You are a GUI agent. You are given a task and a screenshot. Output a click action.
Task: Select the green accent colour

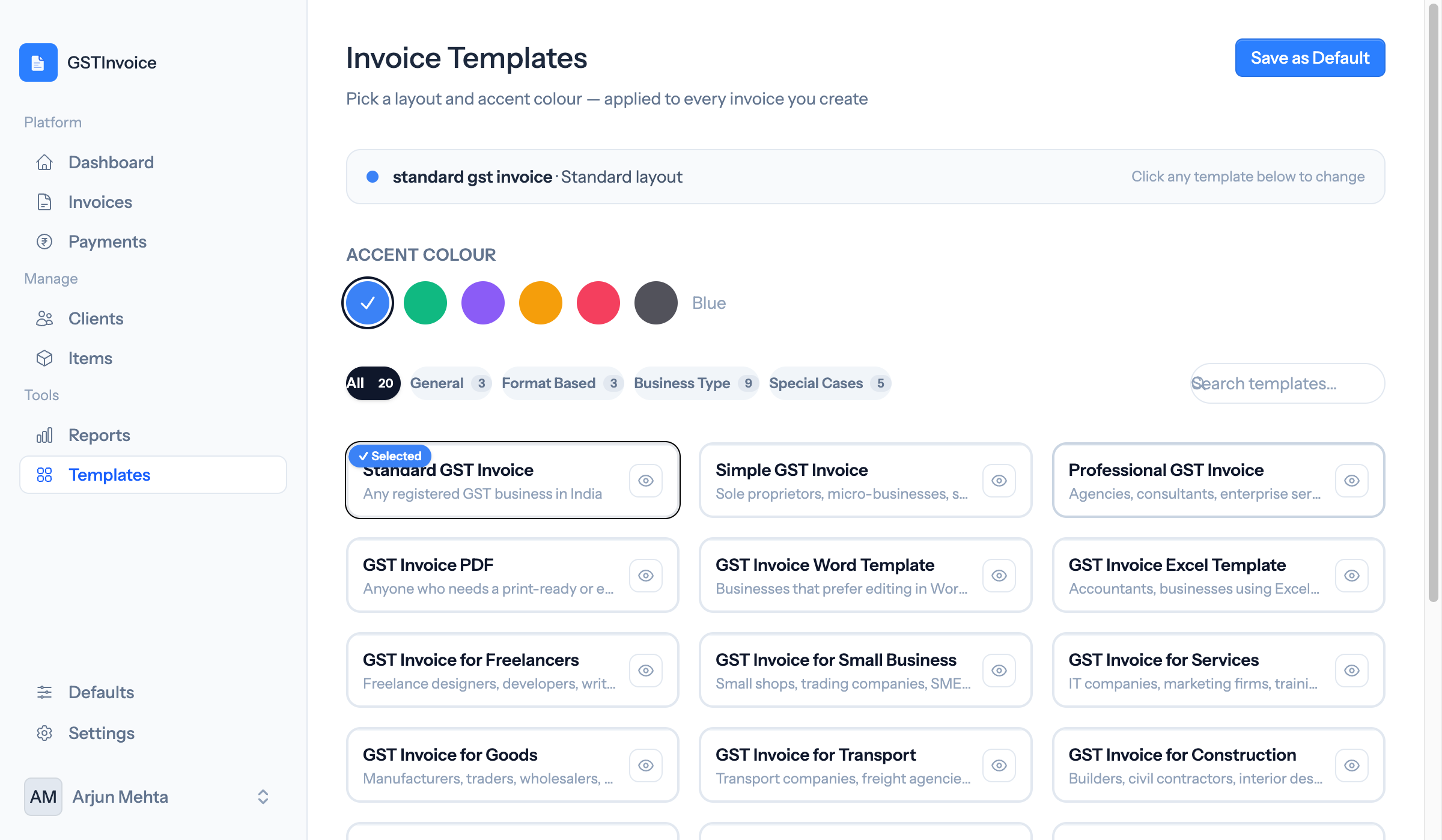(425, 303)
